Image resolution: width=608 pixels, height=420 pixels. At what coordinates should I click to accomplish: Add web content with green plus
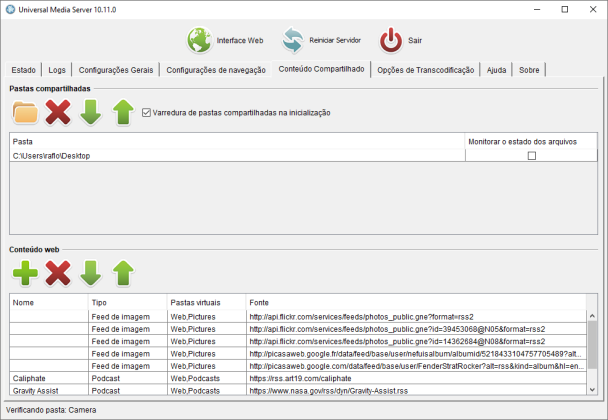(25, 273)
